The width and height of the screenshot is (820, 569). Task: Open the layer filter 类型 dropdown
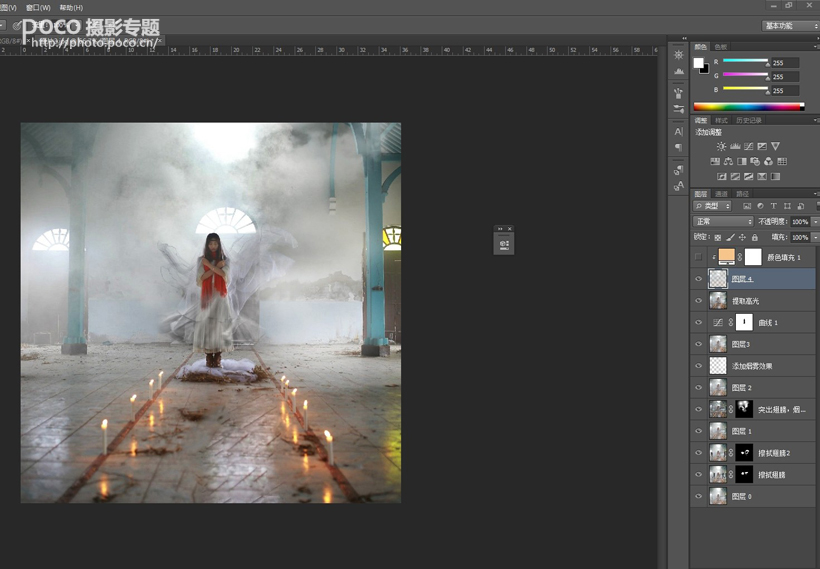pos(712,206)
